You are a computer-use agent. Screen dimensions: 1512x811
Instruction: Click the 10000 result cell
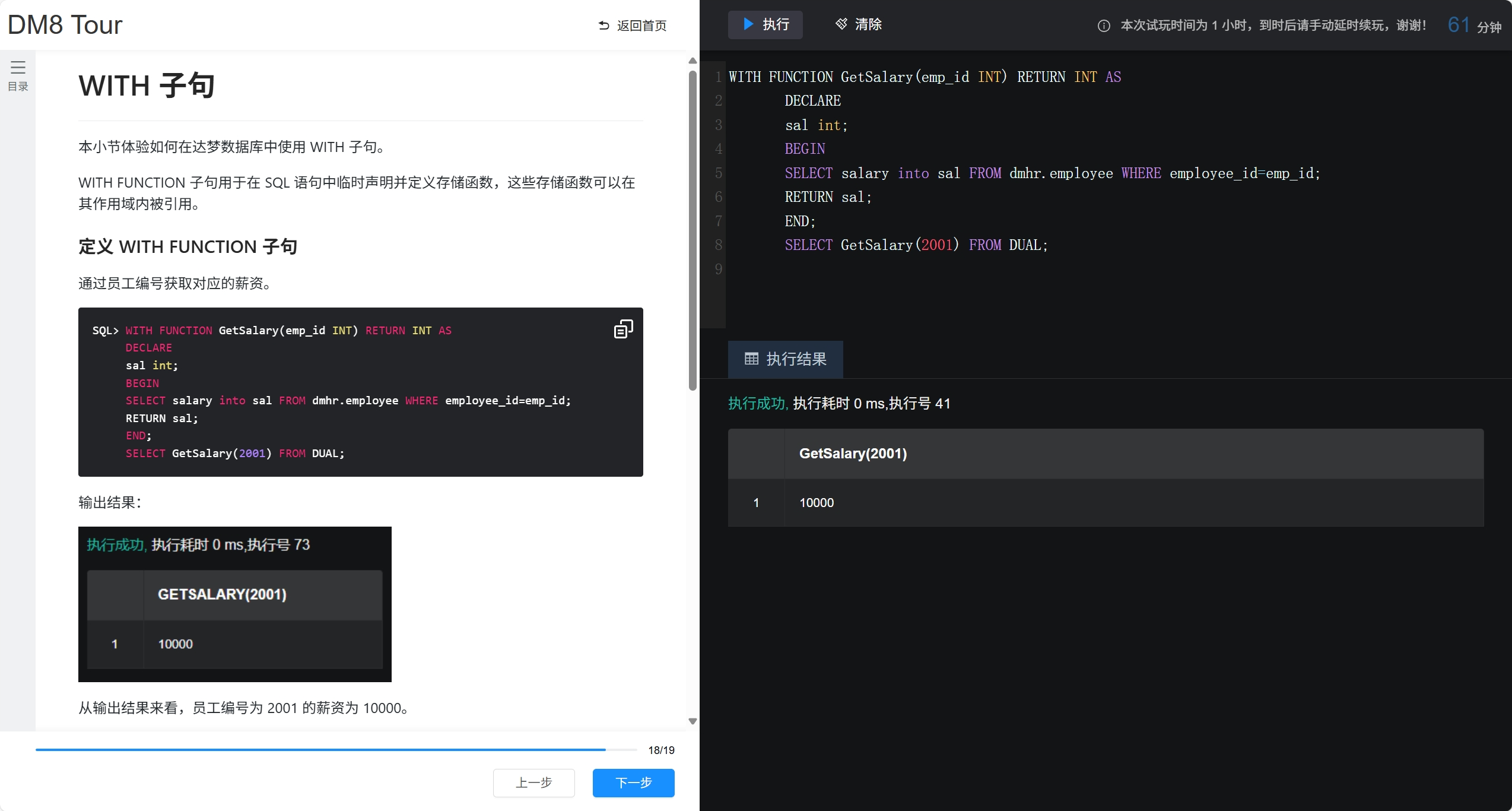(x=817, y=503)
